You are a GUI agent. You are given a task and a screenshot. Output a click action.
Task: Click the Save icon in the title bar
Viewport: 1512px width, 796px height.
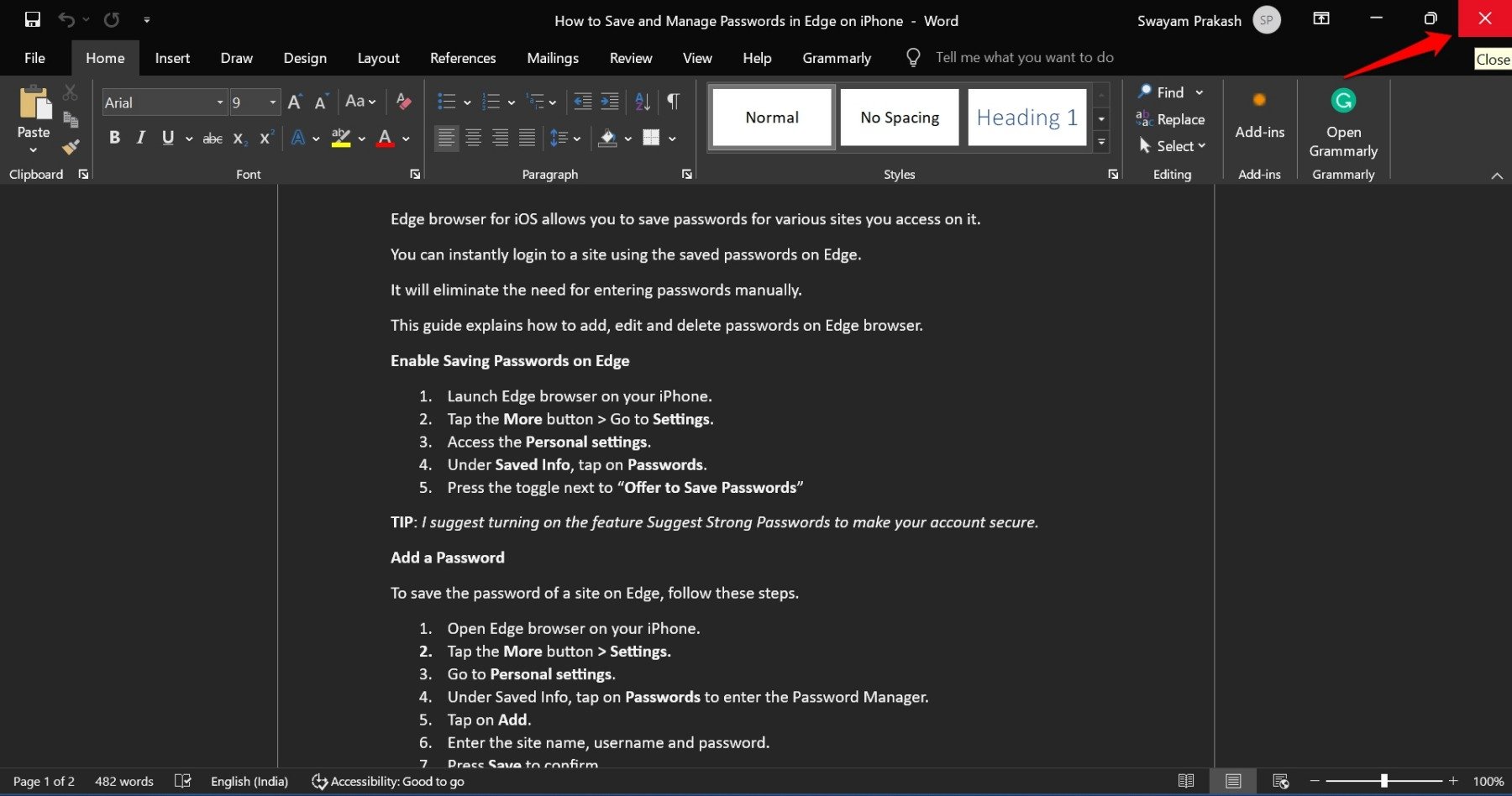pyautogui.click(x=33, y=19)
